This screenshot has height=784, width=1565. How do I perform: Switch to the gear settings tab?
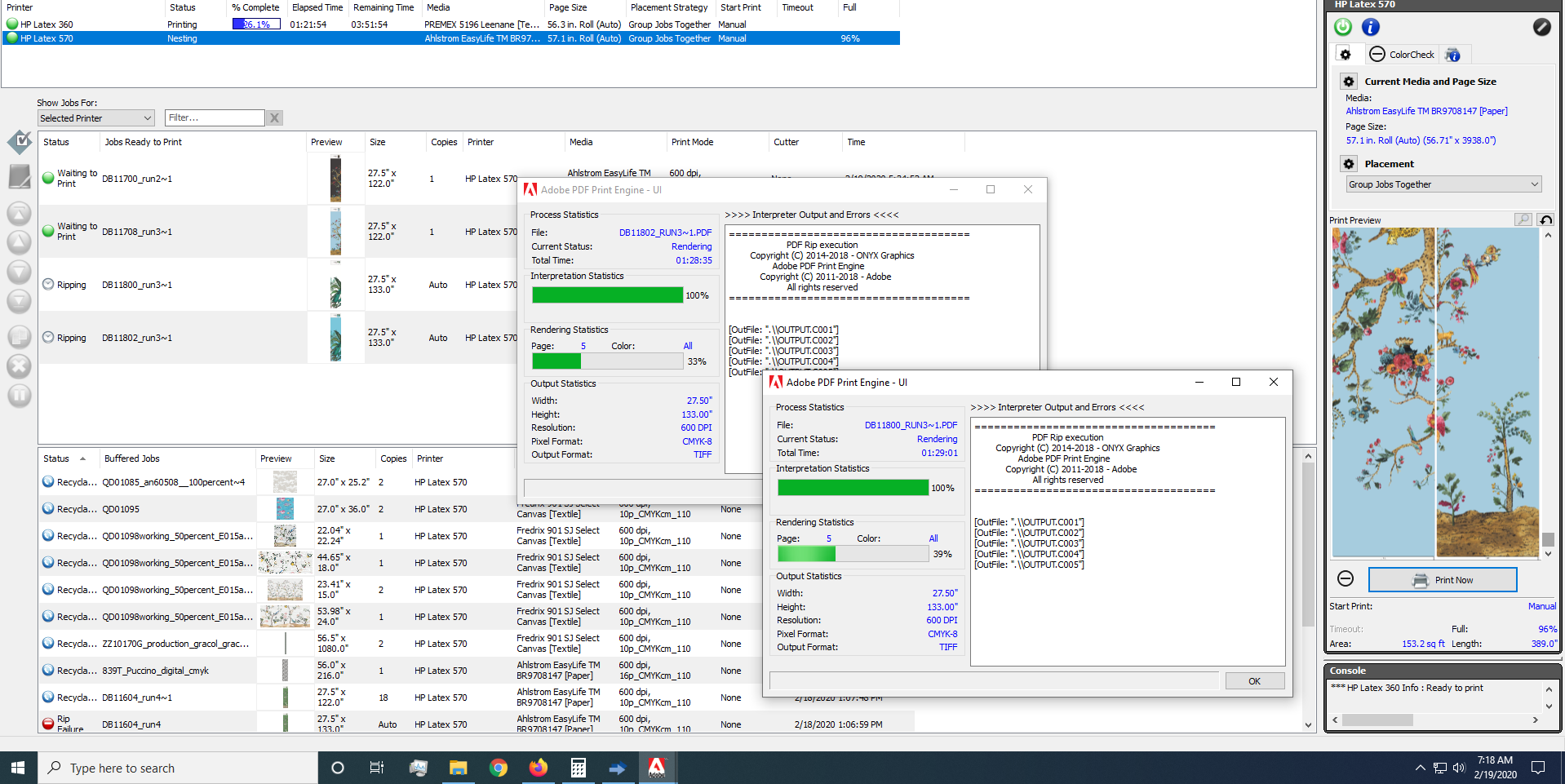1346,55
